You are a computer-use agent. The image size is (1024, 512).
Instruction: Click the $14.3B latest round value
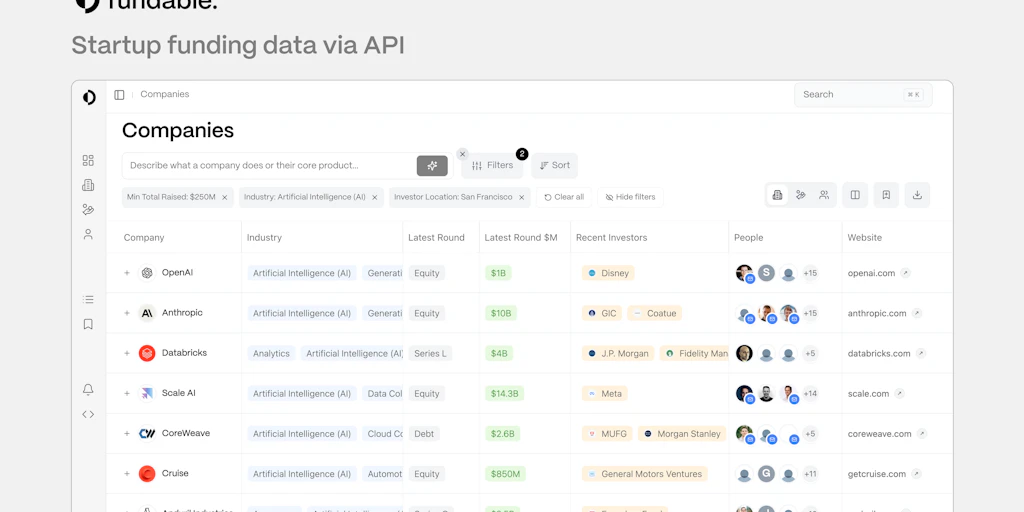[x=504, y=394]
